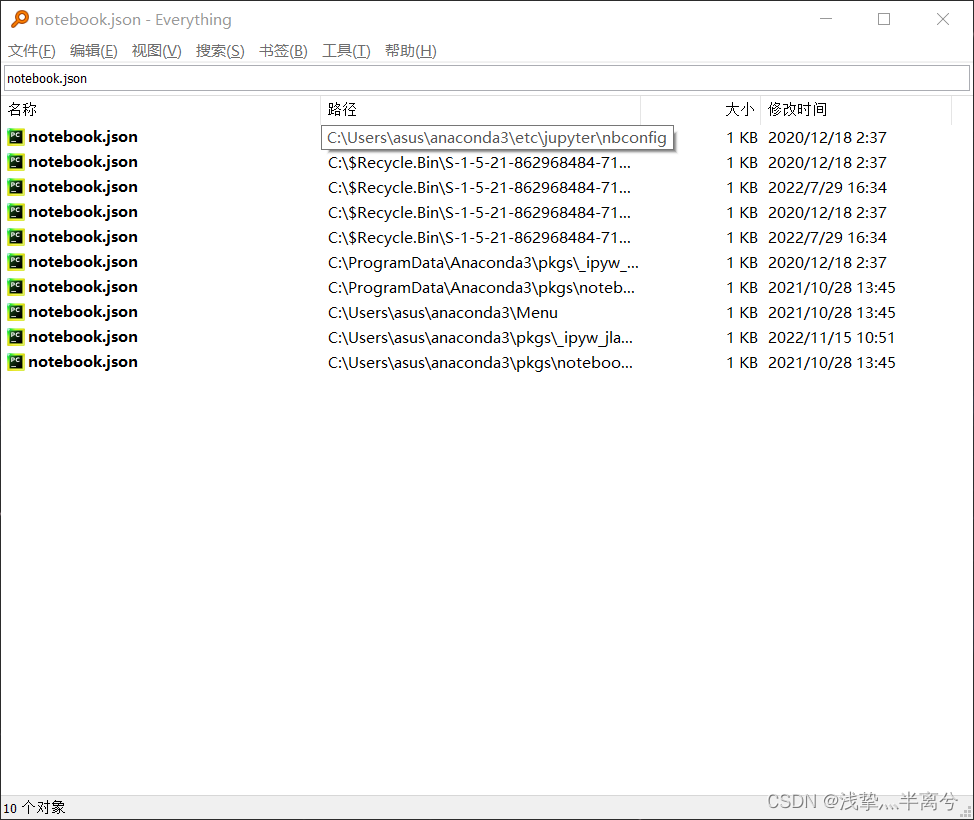The width and height of the screenshot is (974, 820).
Task: Open the 编辑(E) menu
Action: click(94, 51)
